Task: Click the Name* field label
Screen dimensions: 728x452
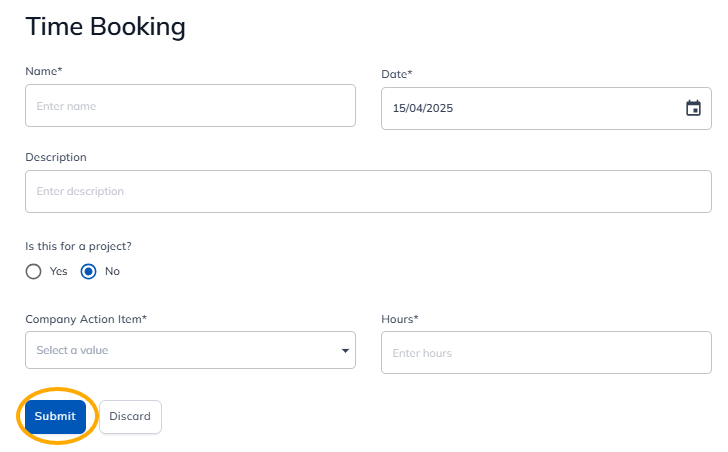Action: 44,71
